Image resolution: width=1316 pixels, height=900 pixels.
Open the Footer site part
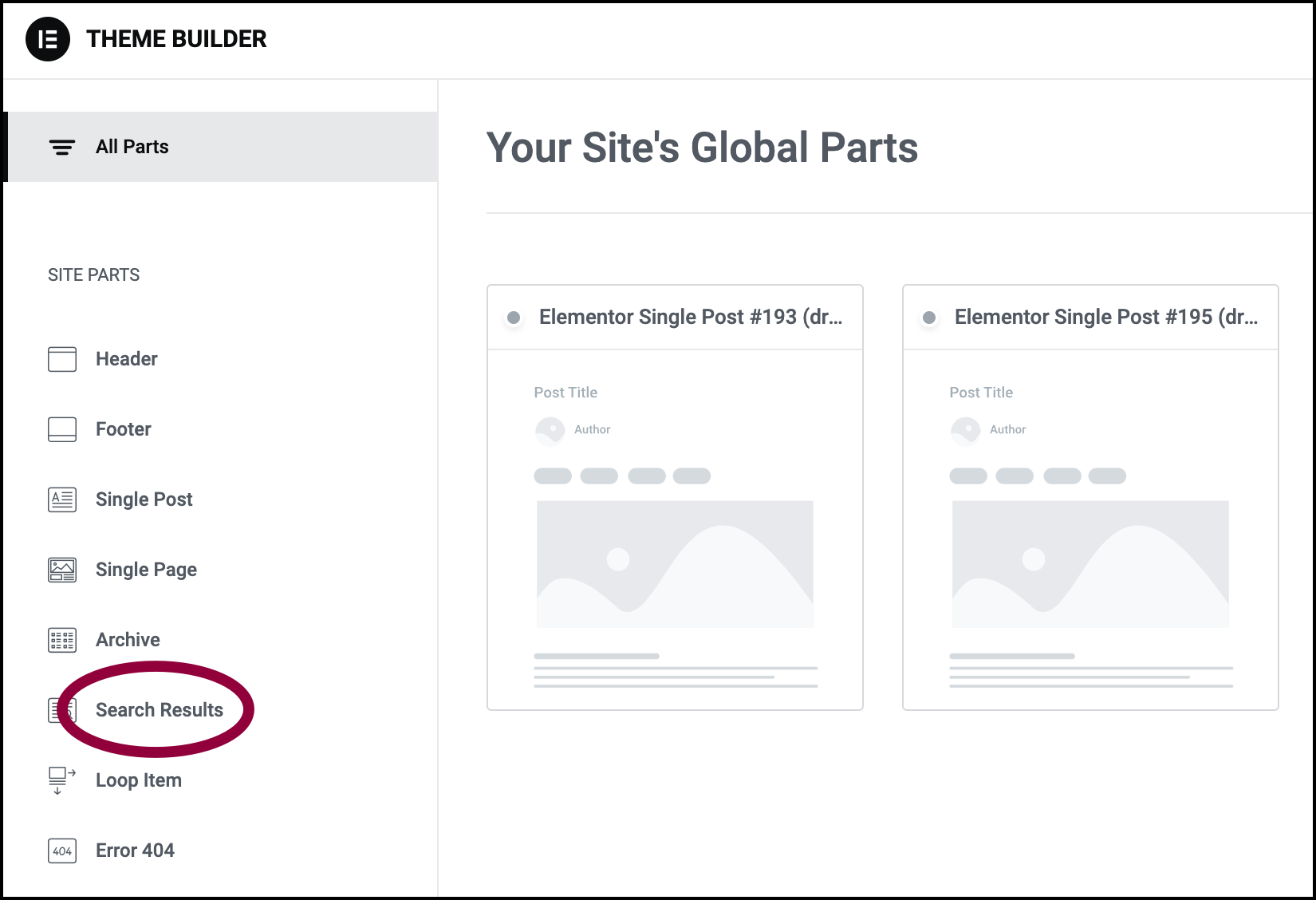pos(124,429)
